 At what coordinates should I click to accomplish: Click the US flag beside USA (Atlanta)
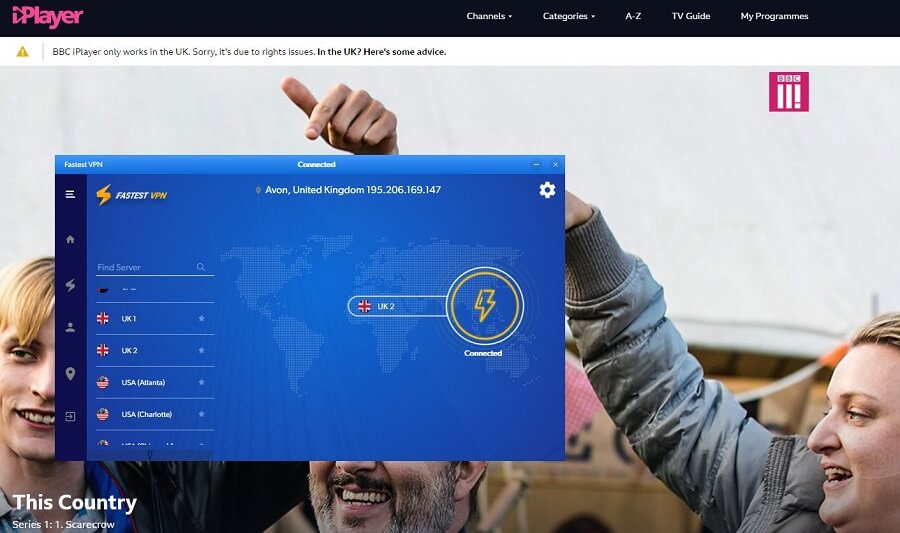(x=103, y=382)
